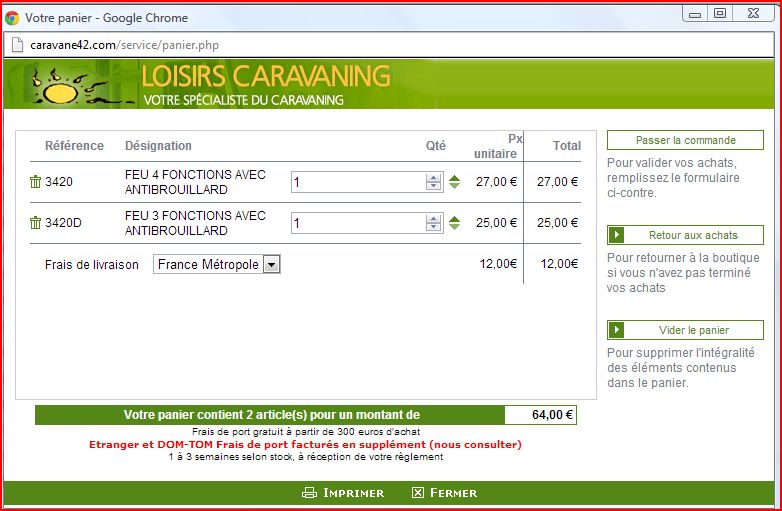Click the Px unitaire column header
Viewport: 782px width, 511px height.
coord(498,146)
